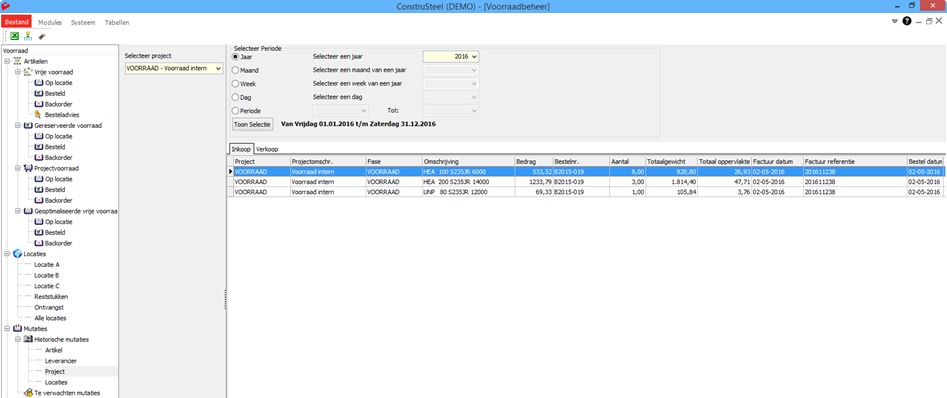Viewport: 947px width, 398px height.
Task: Click the Excel export toolbar icon
Action: 14,36
